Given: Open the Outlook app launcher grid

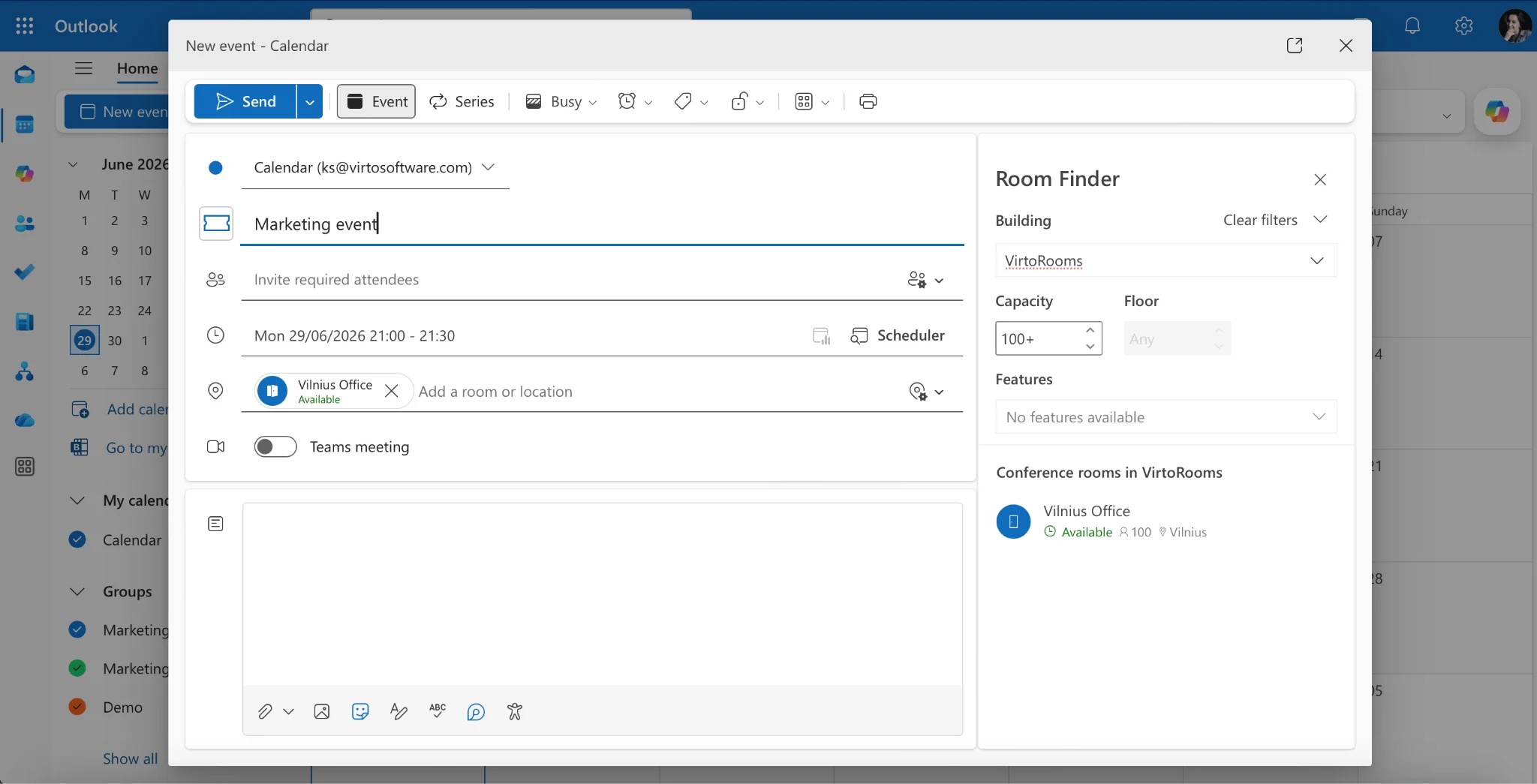Looking at the screenshot, I should point(25,26).
